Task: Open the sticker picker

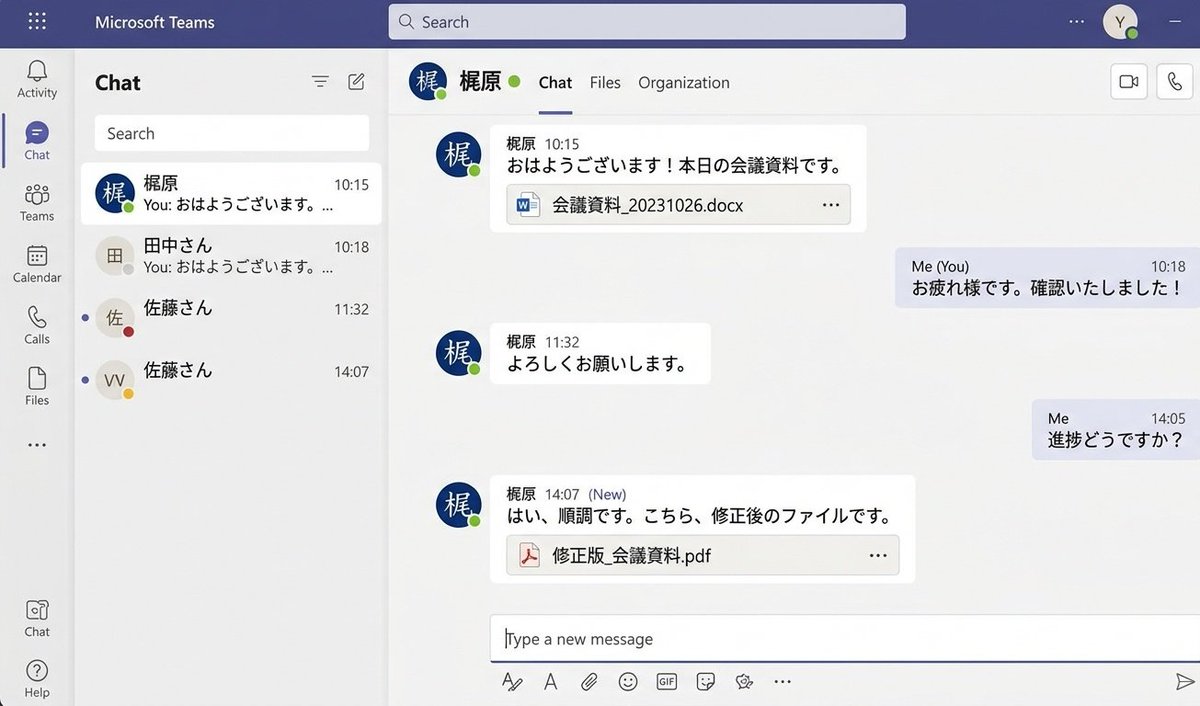Action: 706,682
